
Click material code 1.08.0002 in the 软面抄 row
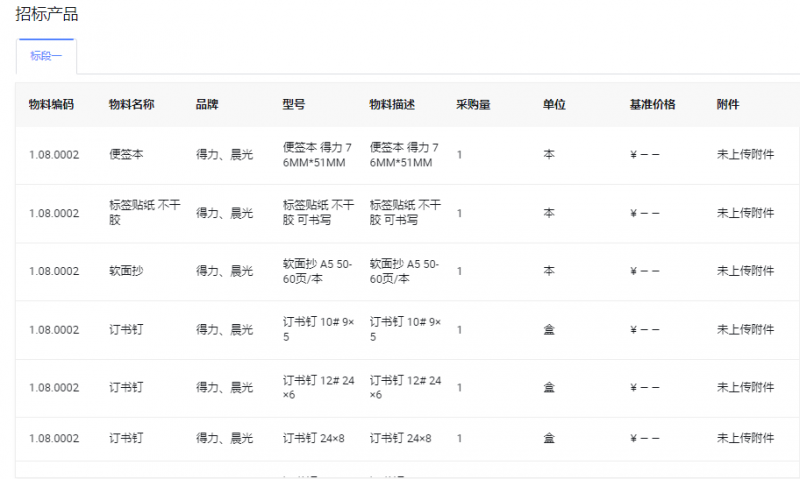point(54,271)
